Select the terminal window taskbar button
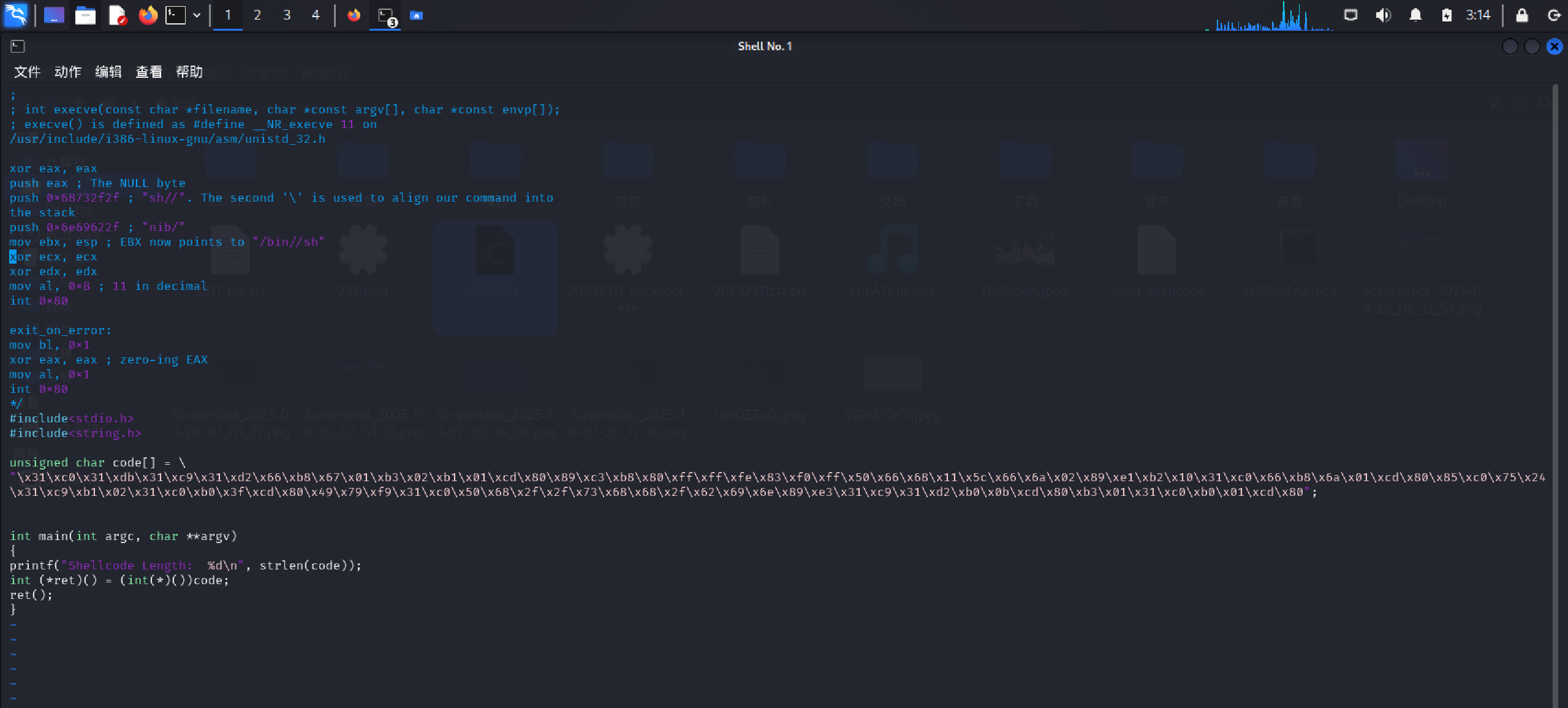This screenshot has height=708, width=1568. point(385,16)
